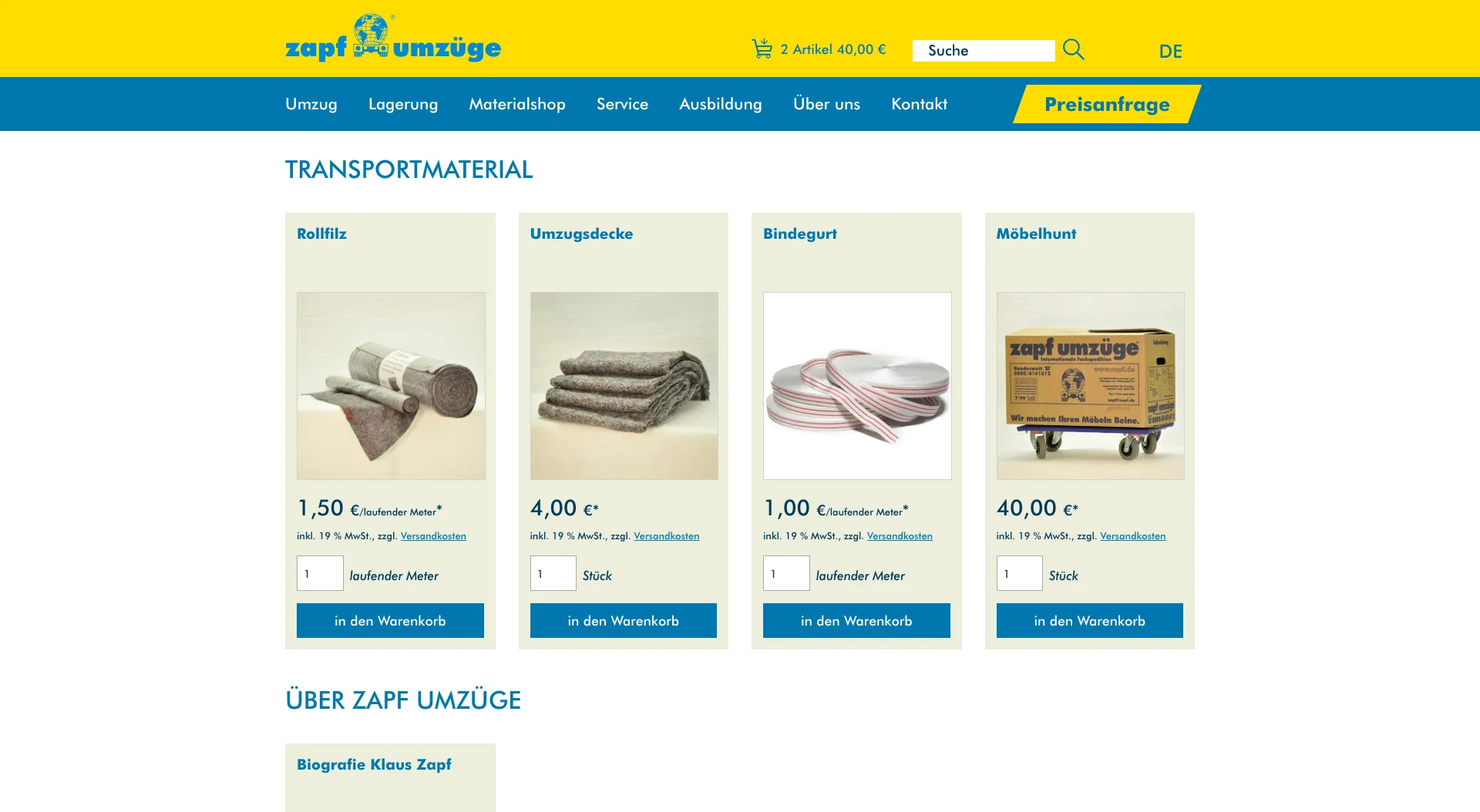Add Rollfilz to the Warenkorb
1480x812 pixels.
point(390,620)
